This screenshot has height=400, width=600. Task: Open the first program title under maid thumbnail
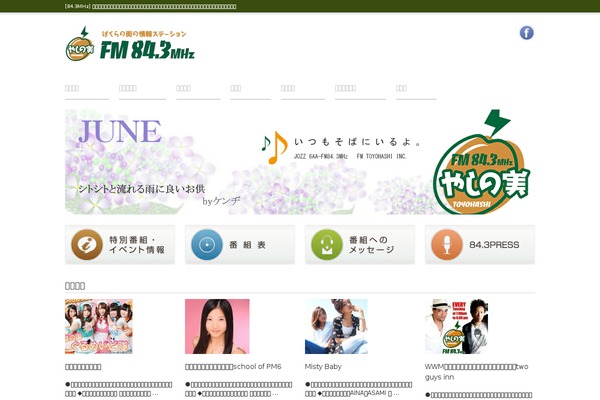(83, 367)
